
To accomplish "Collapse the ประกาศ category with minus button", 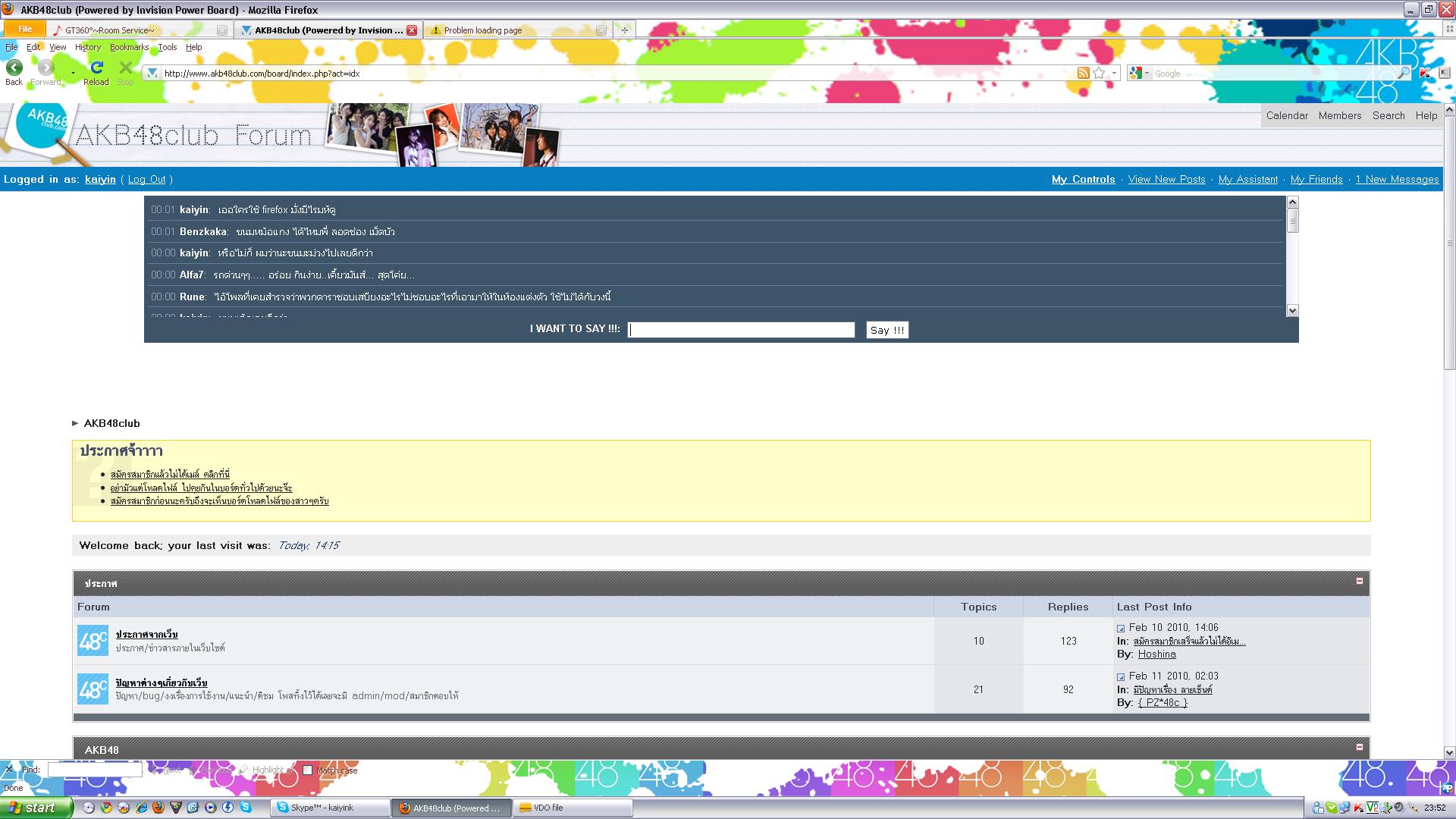I will point(1359,581).
